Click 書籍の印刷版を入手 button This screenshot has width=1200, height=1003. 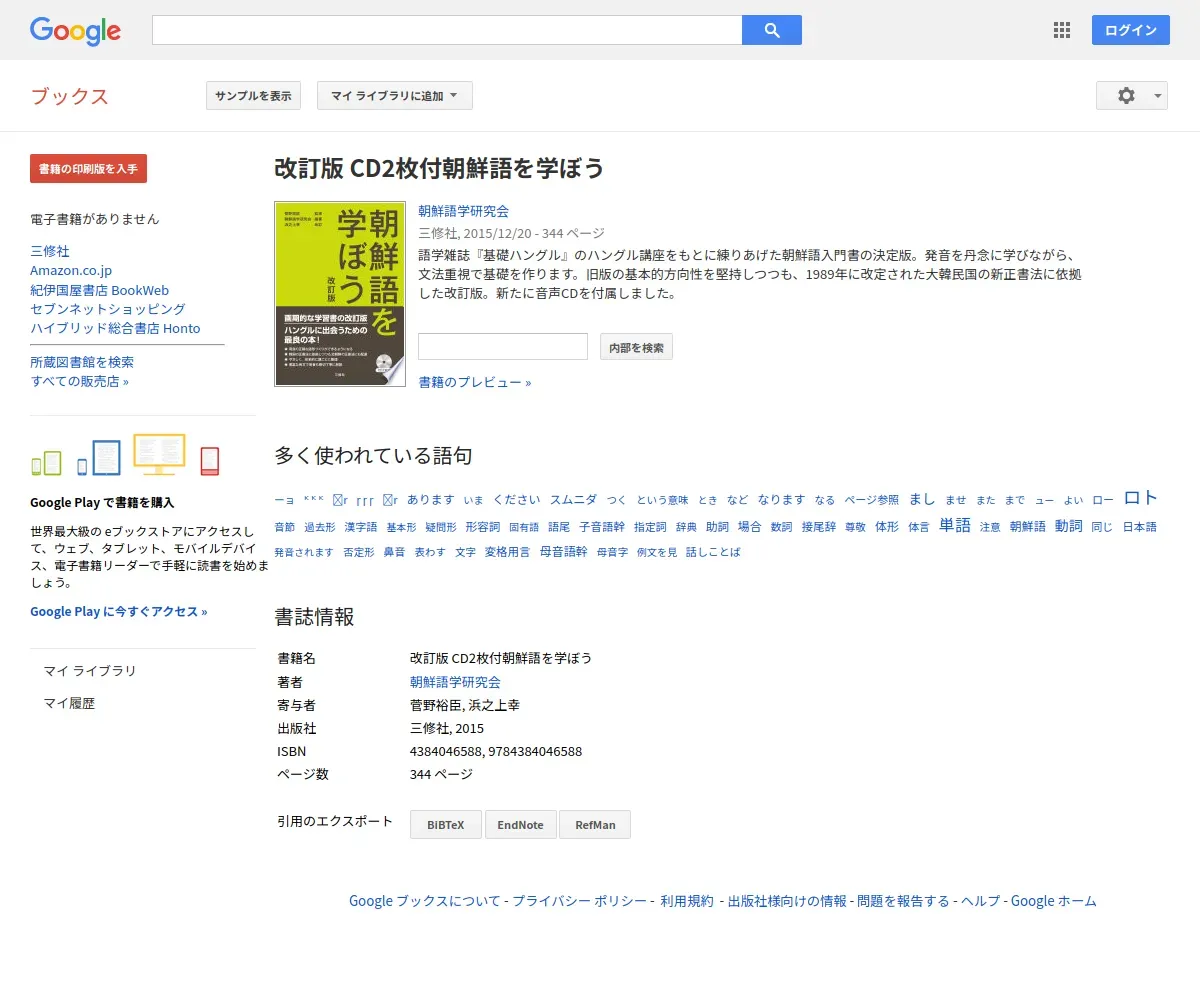(88, 169)
